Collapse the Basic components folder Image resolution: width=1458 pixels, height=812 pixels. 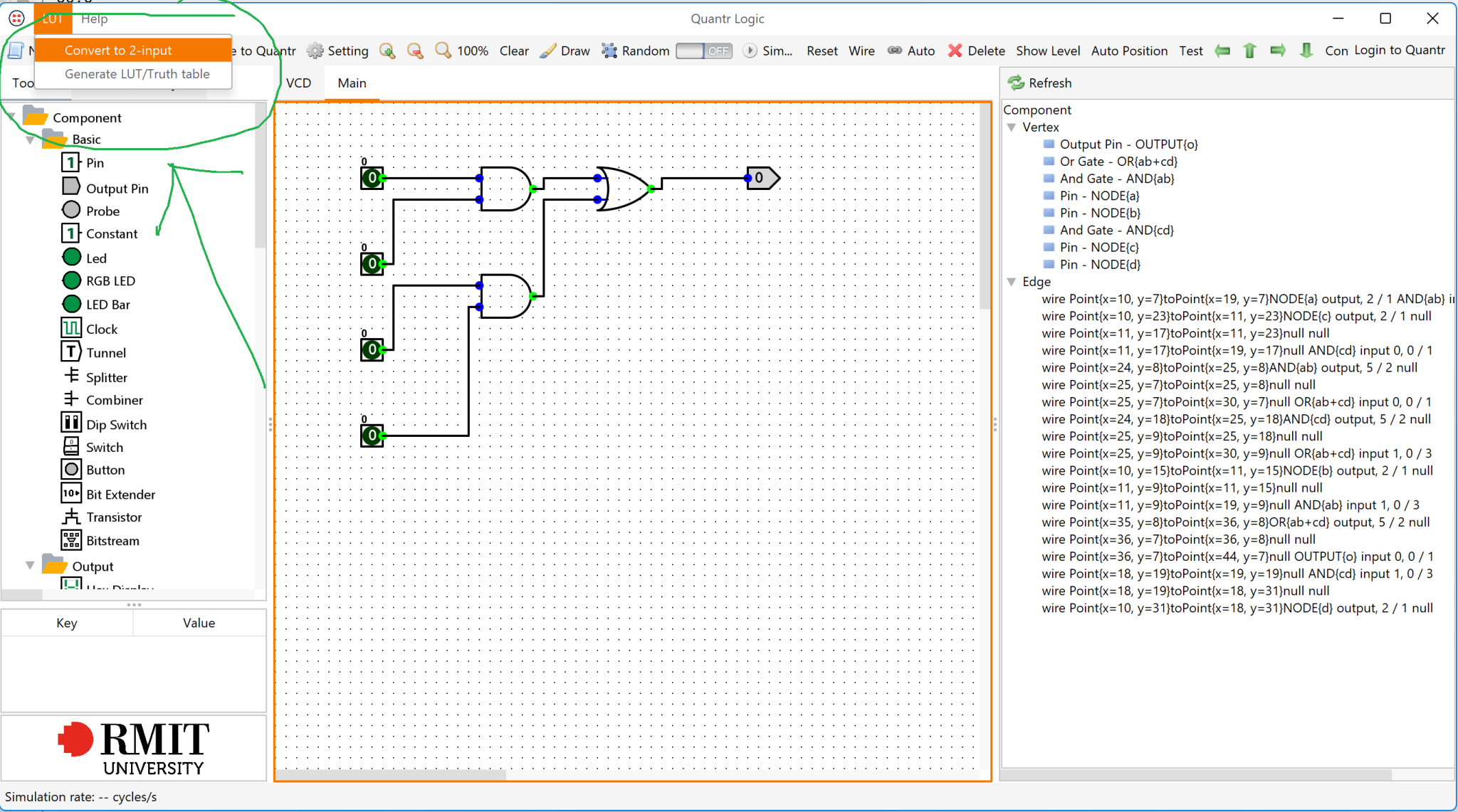coord(31,139)
